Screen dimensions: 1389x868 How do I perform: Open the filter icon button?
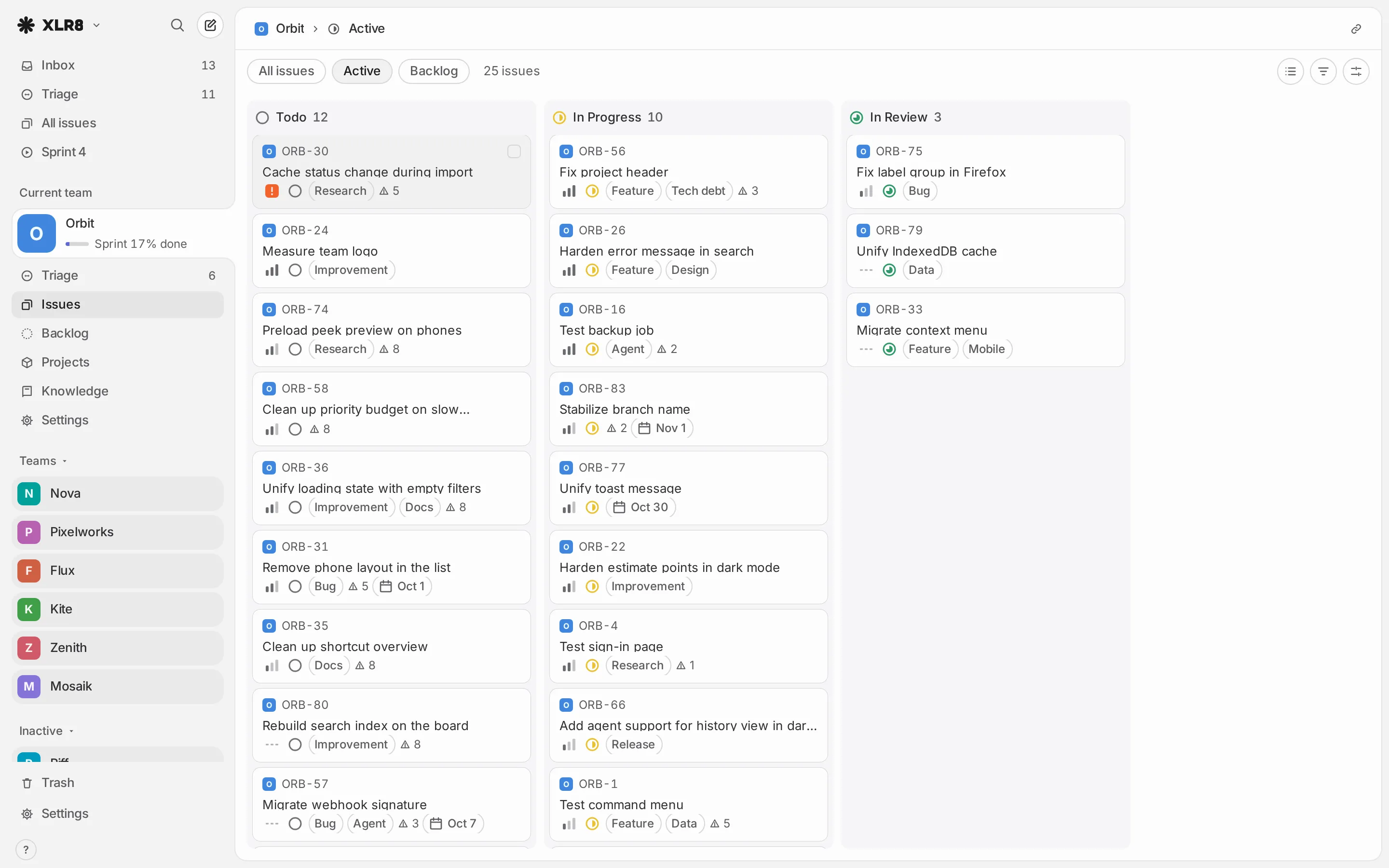coord(1323,71)
